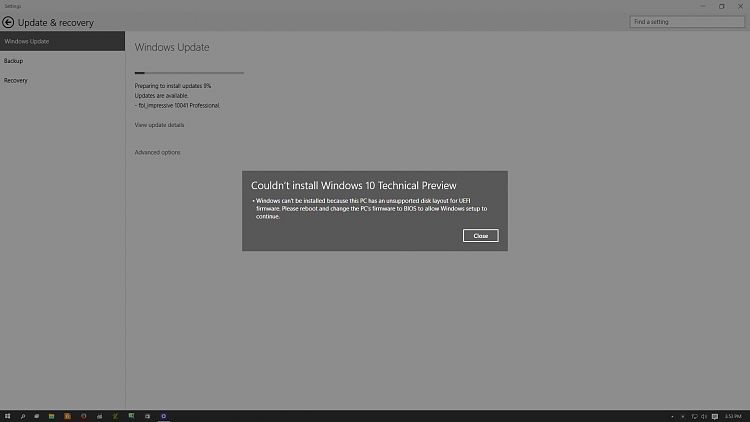Viewport: 750px width, 422px height.
Task: Select Windows Update in the sidebar
Action: 62,41
